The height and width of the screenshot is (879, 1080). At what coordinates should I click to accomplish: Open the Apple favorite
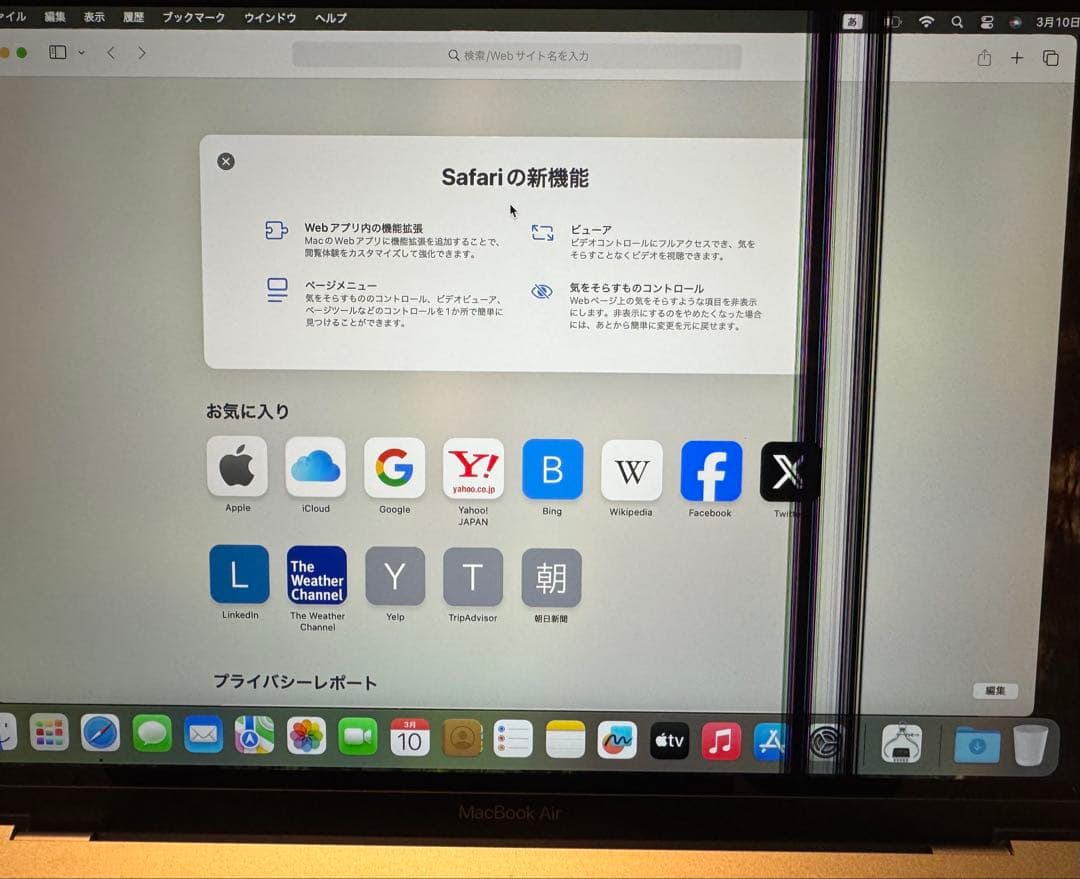pos(237,475)
